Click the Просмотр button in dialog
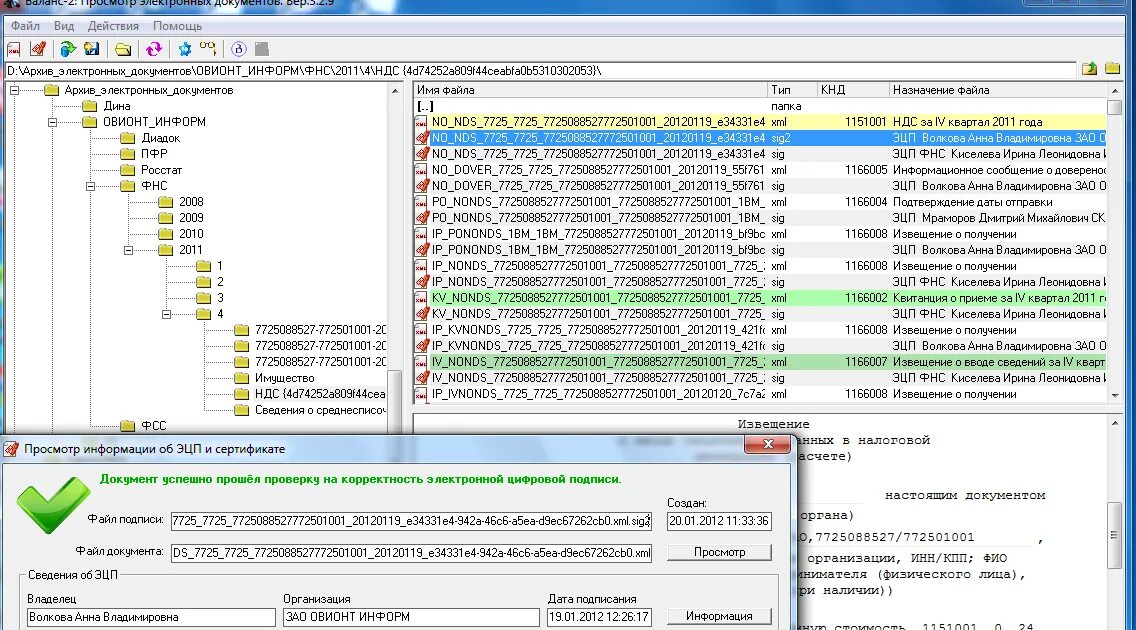Image resolution: width=1136 pixels, height=630 pixels. (x=719, y=553)
